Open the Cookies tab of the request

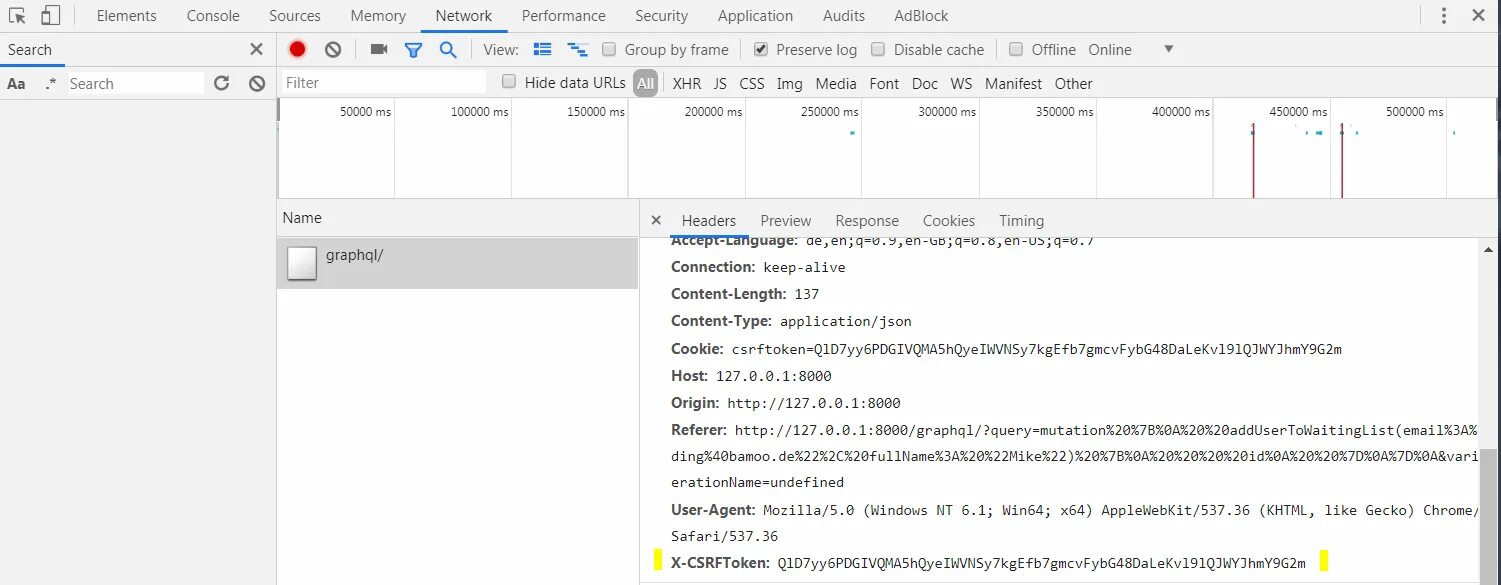click(948, 220)
